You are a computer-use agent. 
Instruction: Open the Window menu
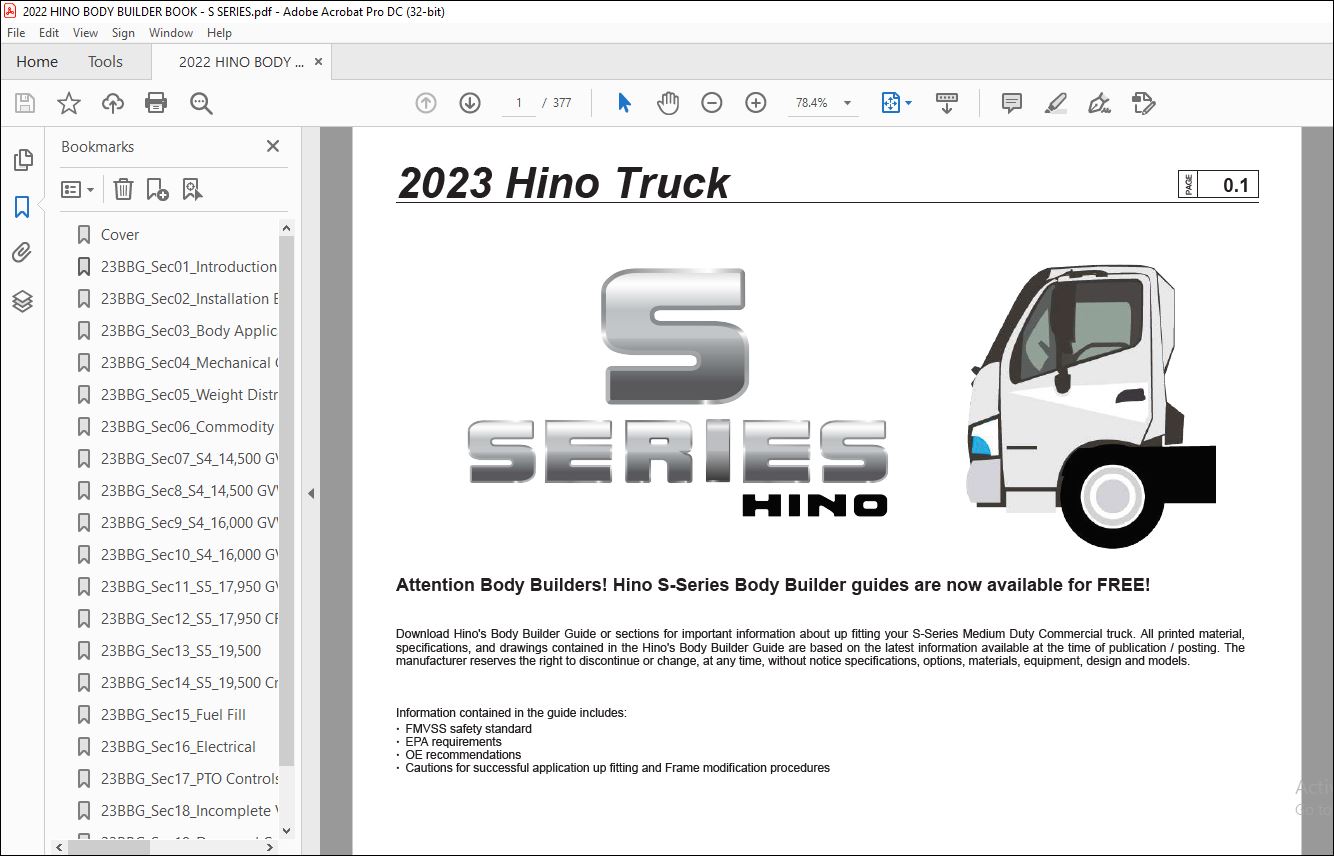(x=171, y=33)
